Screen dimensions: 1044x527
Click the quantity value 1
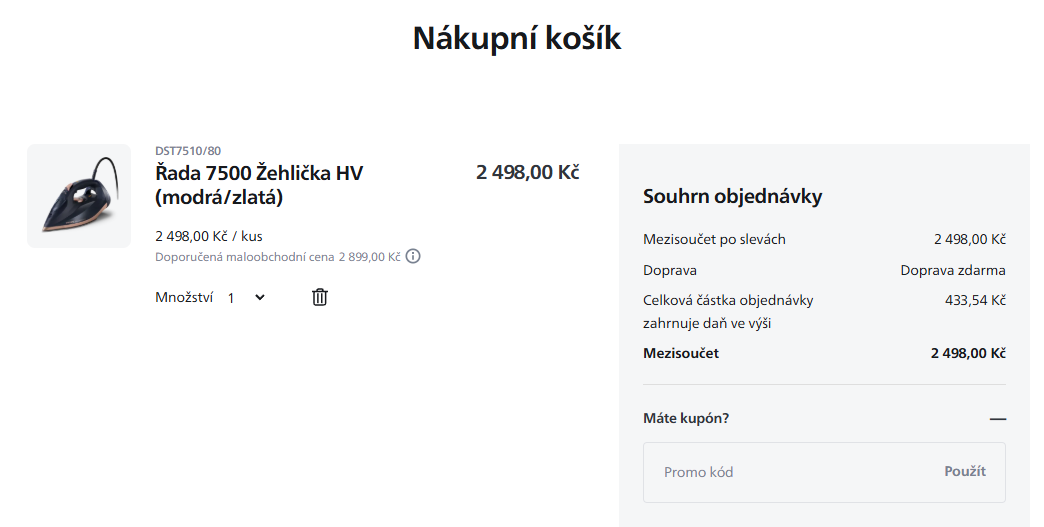pos(231,298)
